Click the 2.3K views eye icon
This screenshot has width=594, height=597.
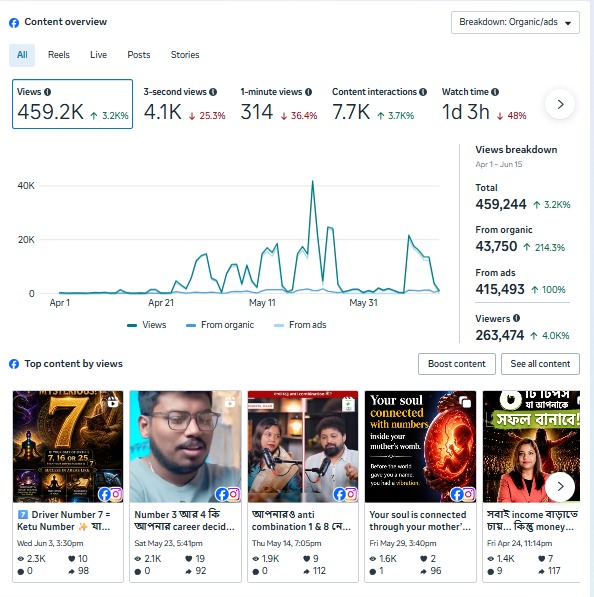point(21,559)
